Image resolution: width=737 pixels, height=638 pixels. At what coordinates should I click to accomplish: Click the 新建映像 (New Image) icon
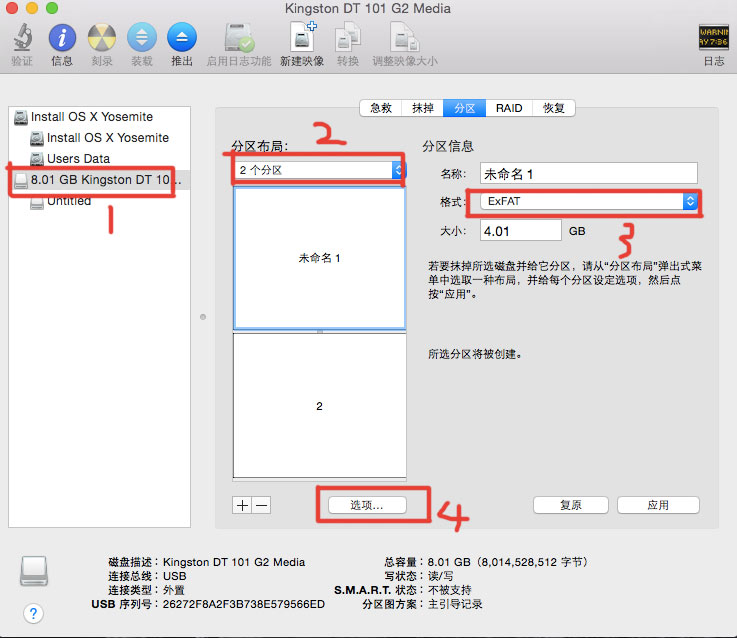(303, 39)
